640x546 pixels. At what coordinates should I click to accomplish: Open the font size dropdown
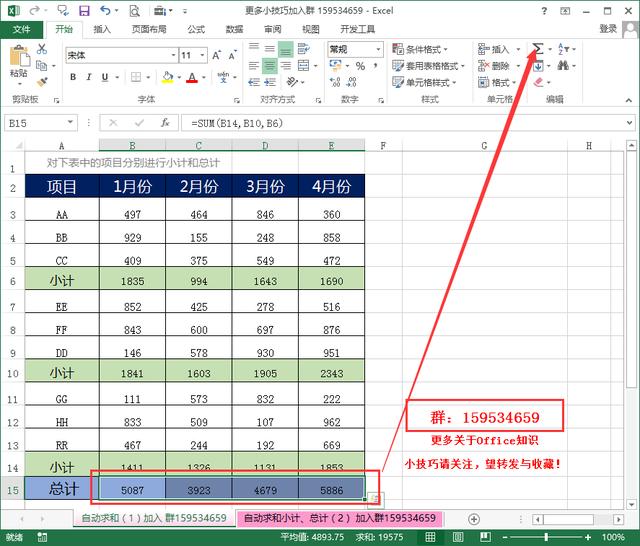pyautogui.click(x=202, y=55)
